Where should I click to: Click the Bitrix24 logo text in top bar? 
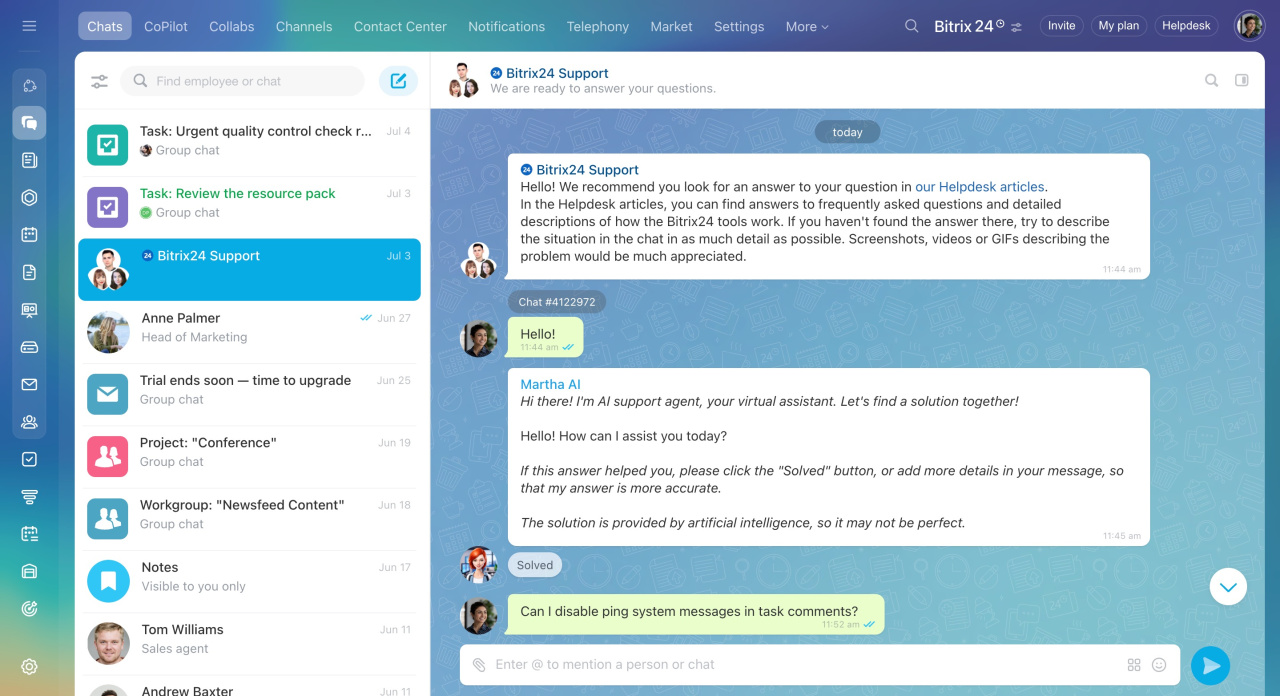tap(964, 26)
